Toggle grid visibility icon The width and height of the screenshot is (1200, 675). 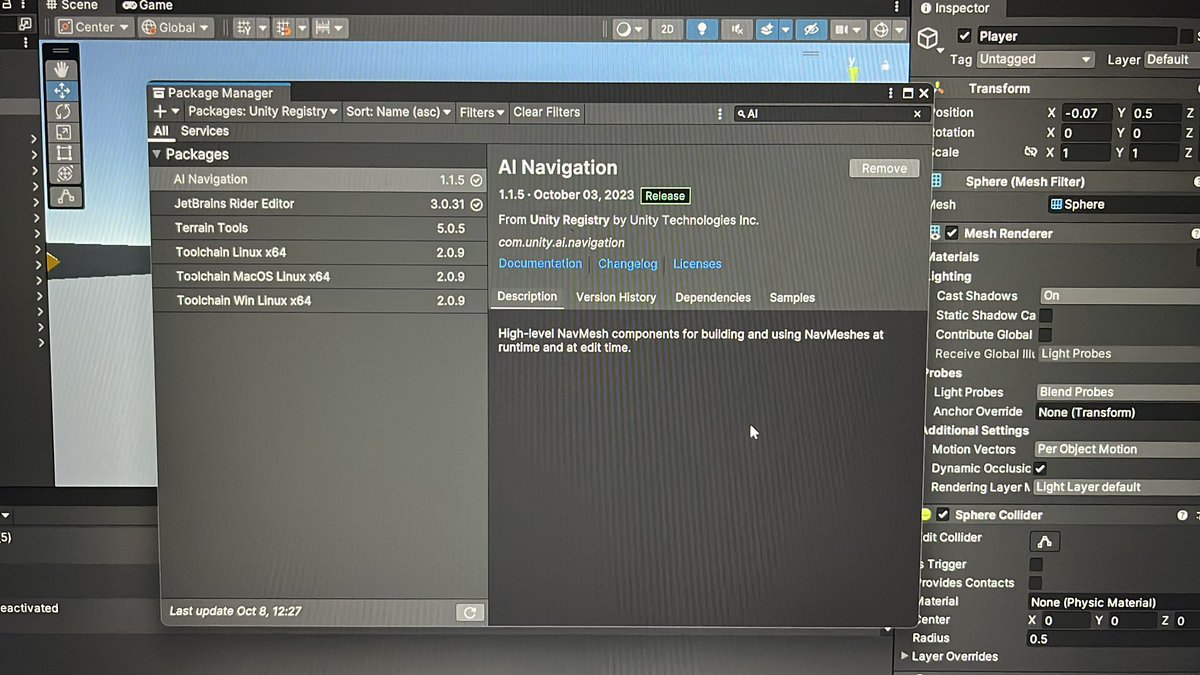point(244,28)
